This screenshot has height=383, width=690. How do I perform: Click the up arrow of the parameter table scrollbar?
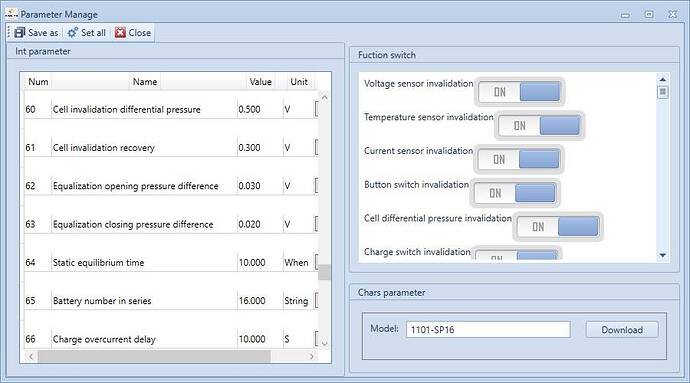[324, 97]
